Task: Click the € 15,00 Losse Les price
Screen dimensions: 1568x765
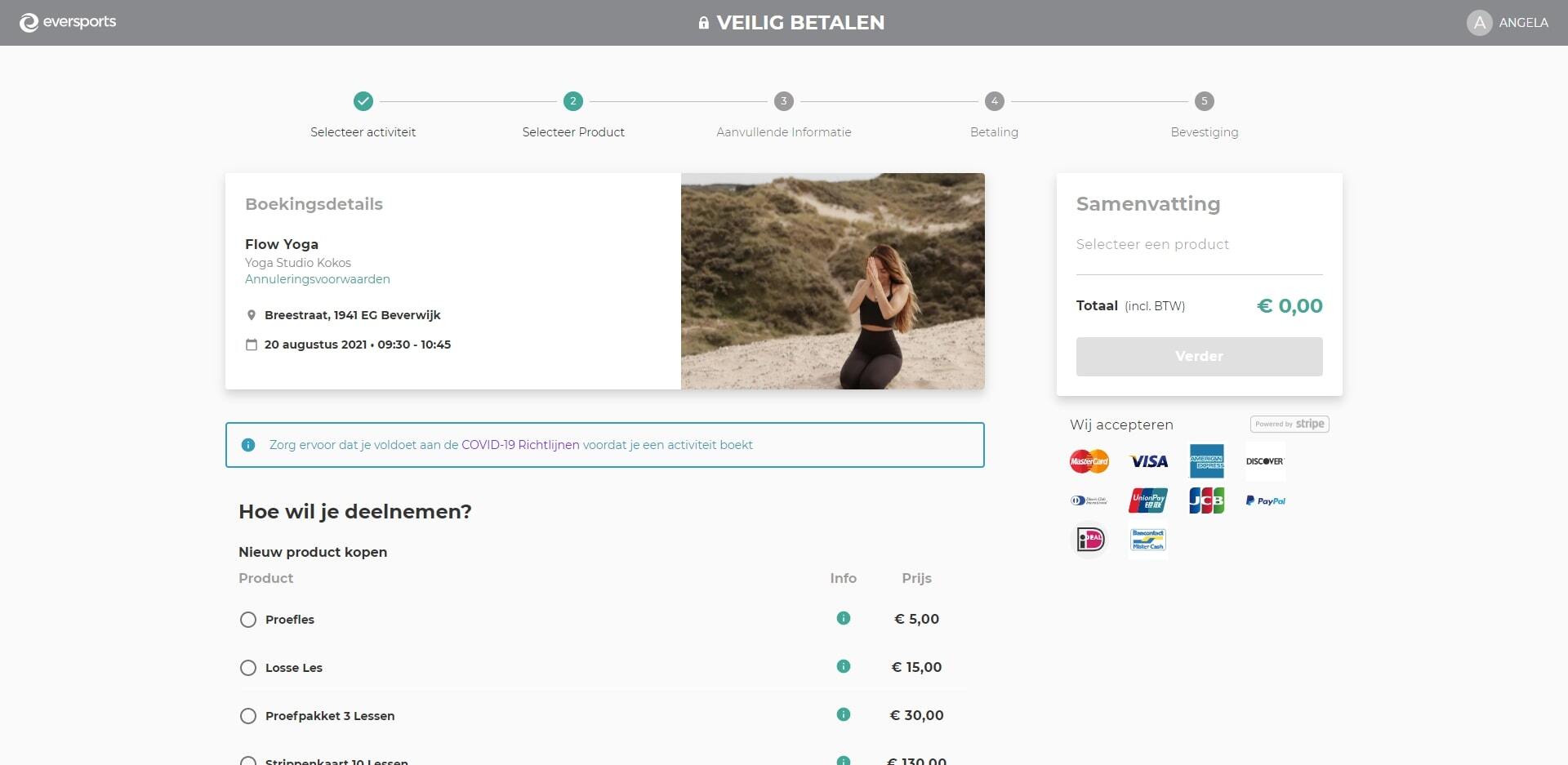Action: click(x=917, y=667)
